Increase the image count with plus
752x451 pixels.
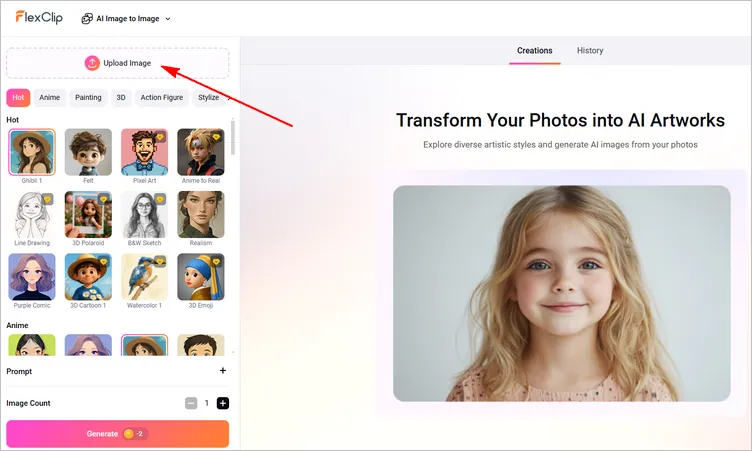(x=223, y=403)
